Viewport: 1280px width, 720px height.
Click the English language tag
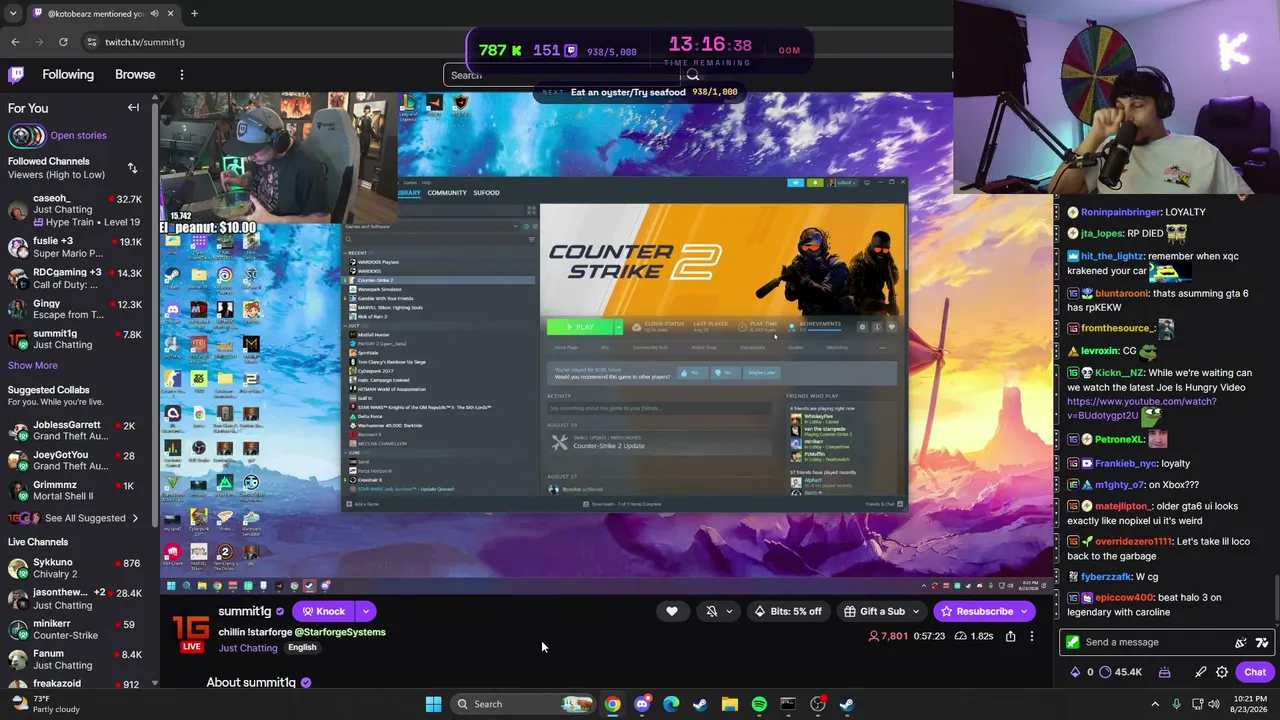(x=302, y=648)
